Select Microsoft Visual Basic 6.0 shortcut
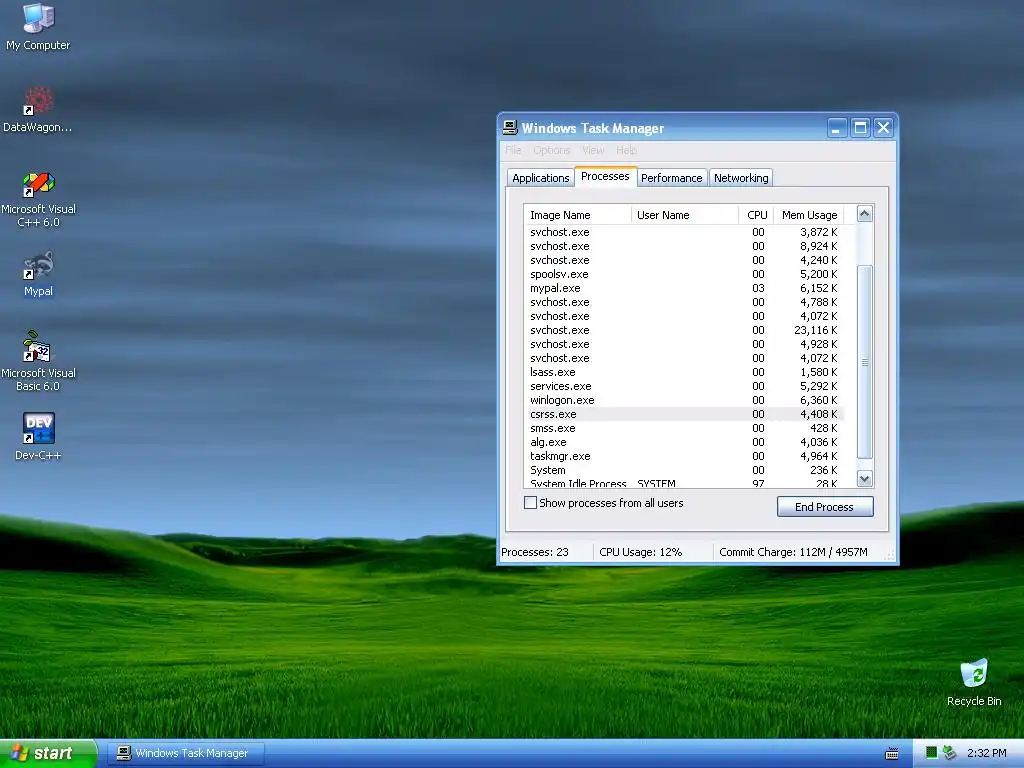The height and width of the screenshot is (768, 1024). tap(38, 361)
